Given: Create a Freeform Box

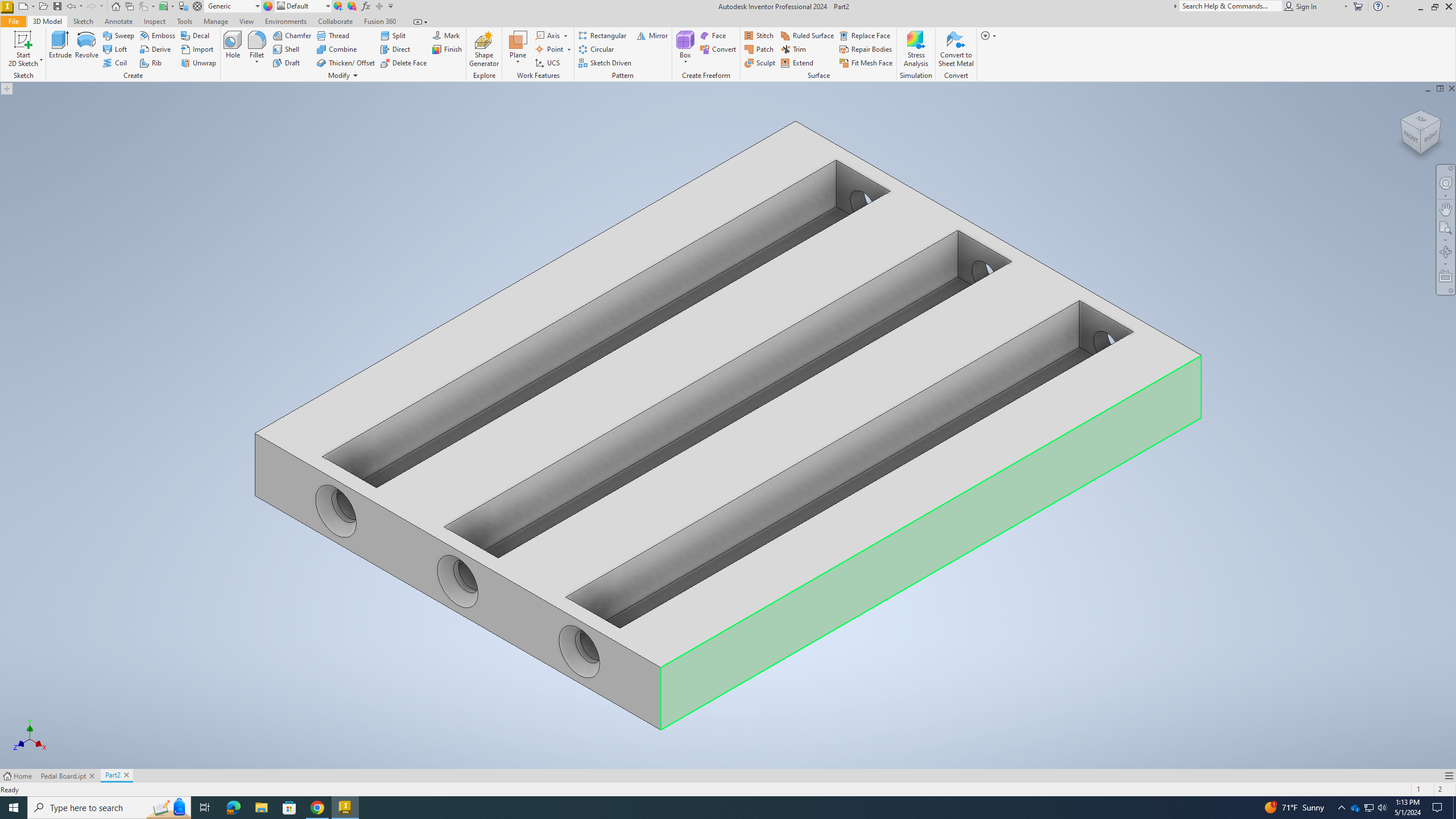Looking at the screenshot, I should (x=685, y=44).
